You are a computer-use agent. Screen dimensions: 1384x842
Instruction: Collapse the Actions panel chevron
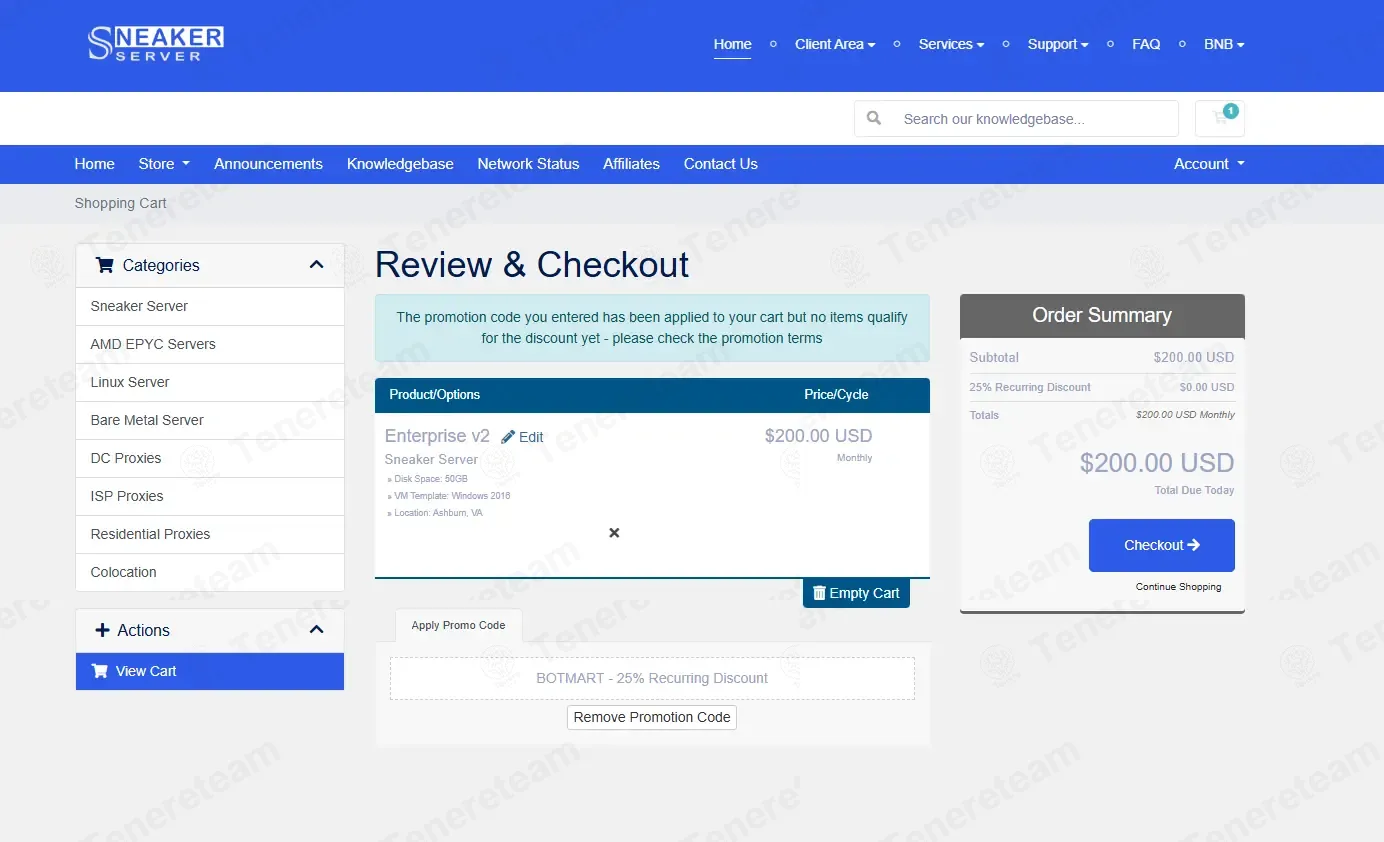317,630
